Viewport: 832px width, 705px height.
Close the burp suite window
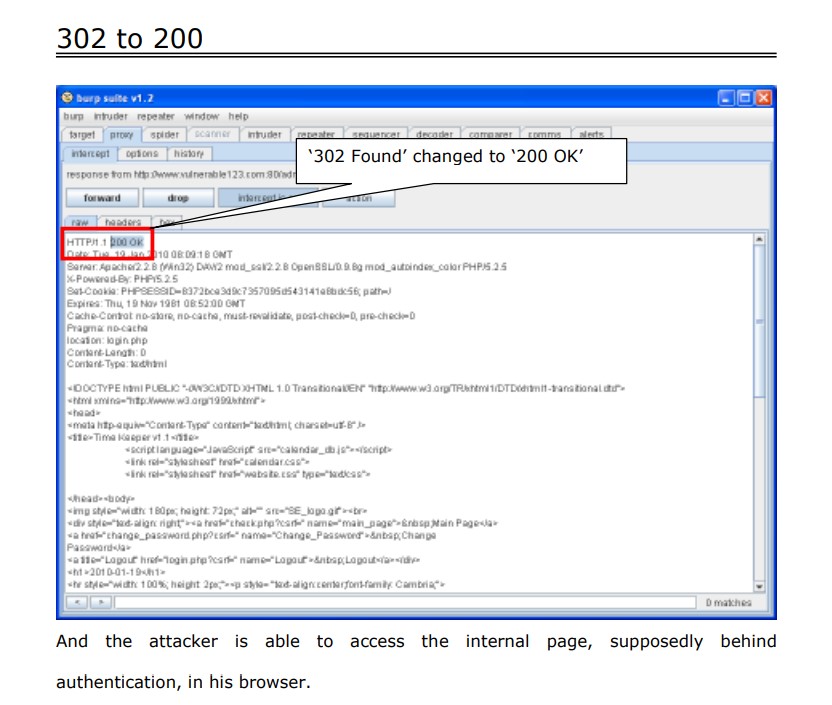pos(764,98)
